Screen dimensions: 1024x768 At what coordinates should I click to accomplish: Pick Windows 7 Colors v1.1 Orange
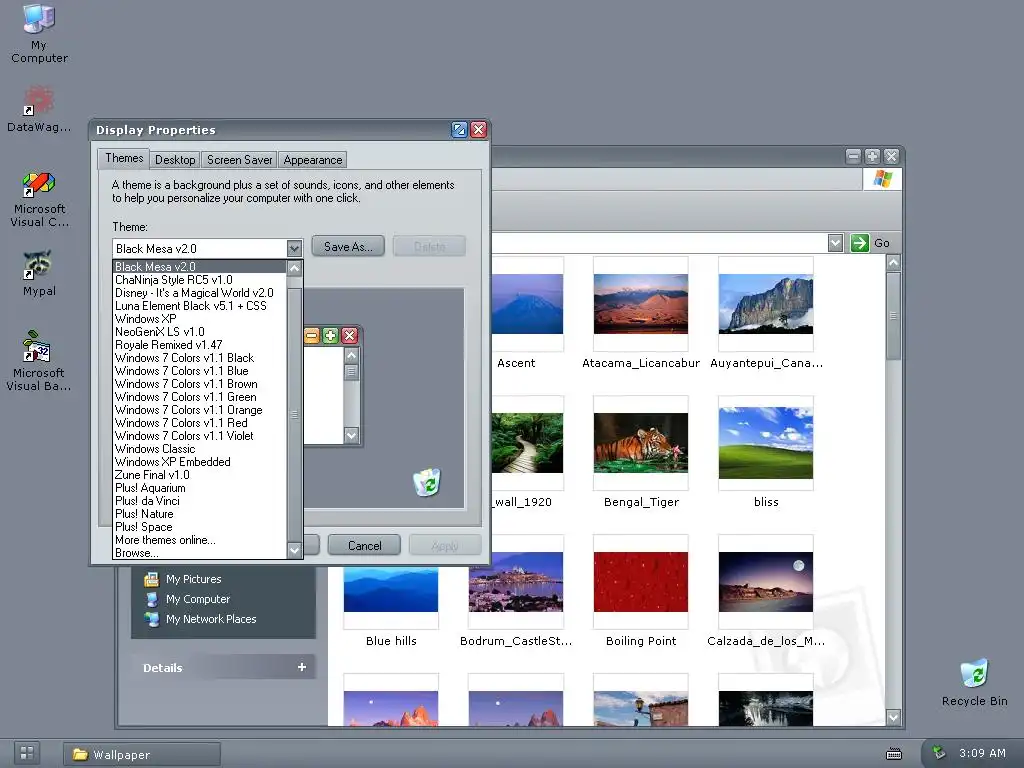click(199, 410)
